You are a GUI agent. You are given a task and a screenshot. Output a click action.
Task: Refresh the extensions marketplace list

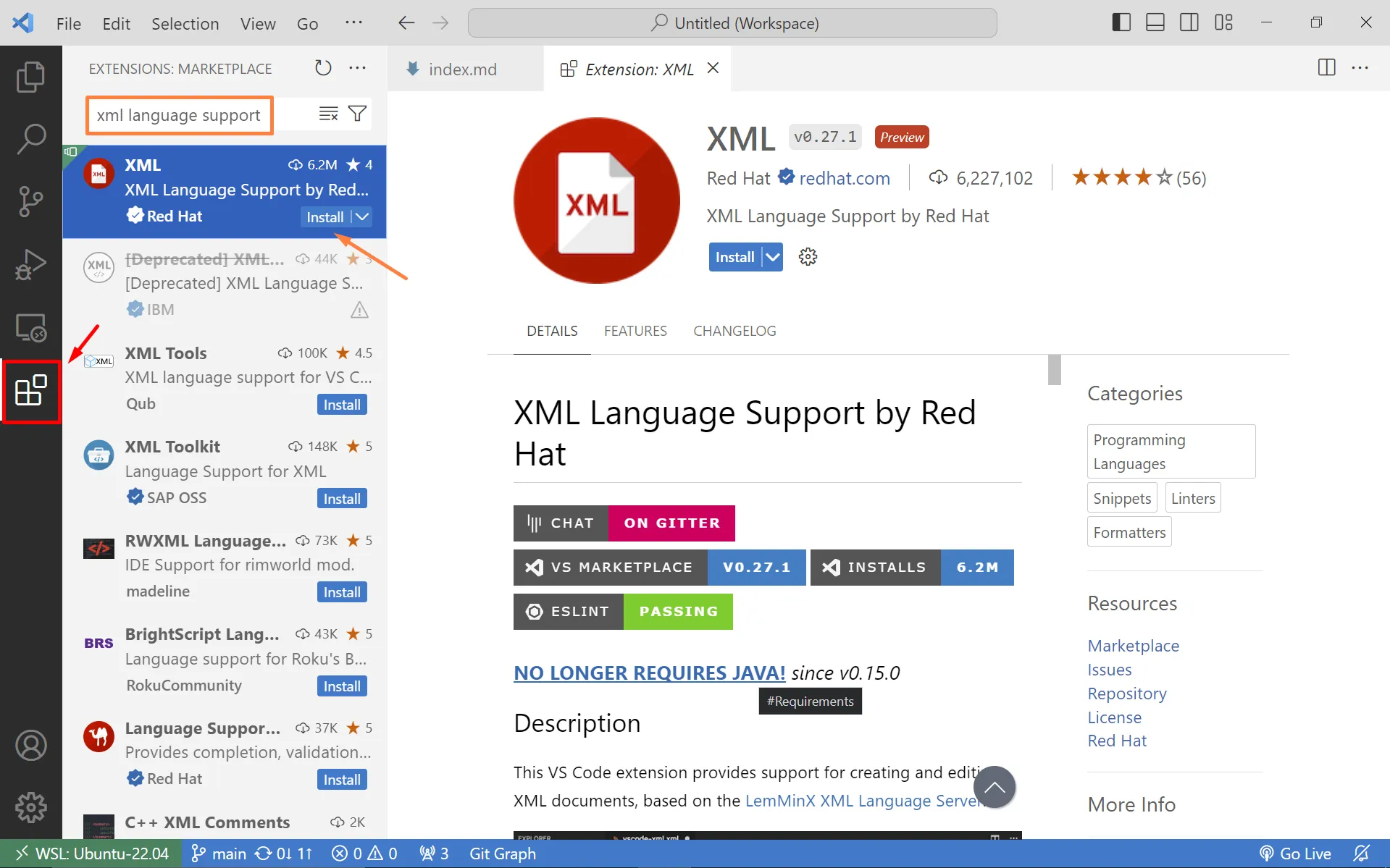click(323, 69)
